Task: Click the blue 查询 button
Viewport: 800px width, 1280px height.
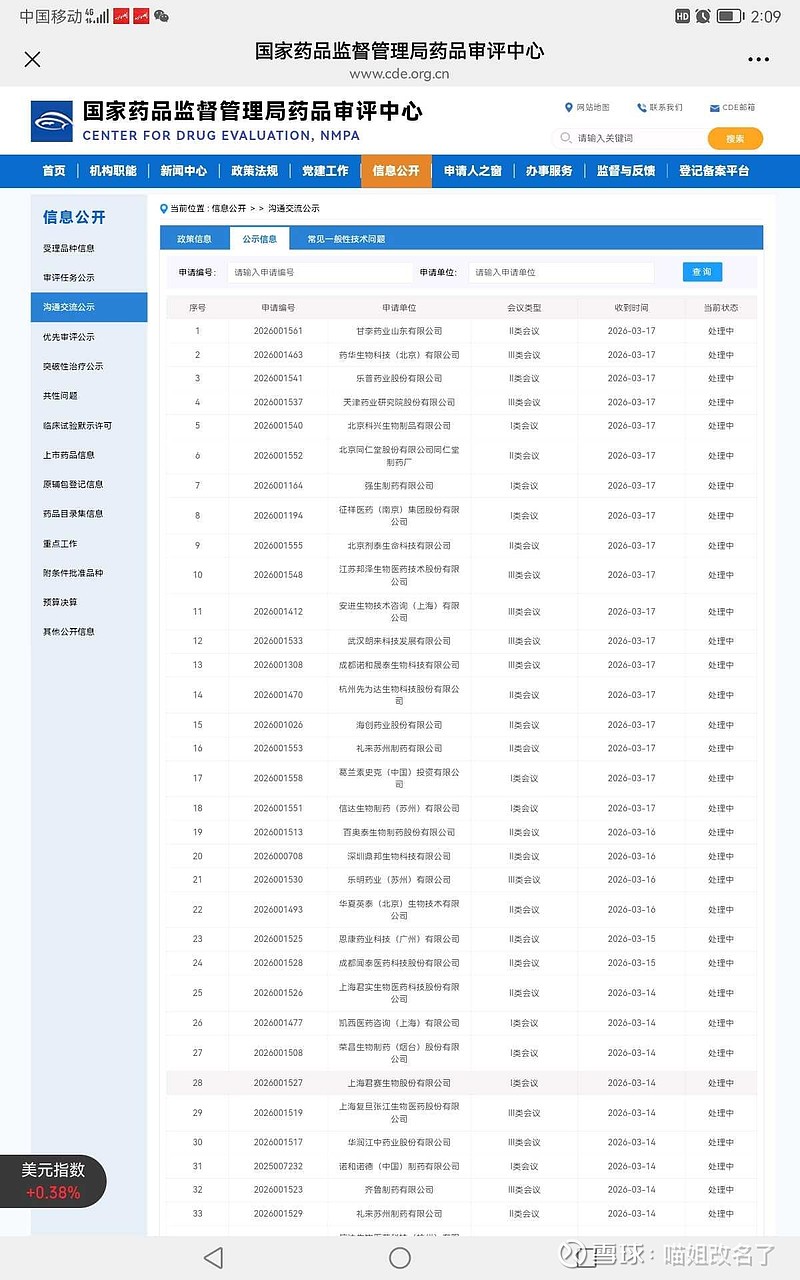Action: tap(702, 272)
